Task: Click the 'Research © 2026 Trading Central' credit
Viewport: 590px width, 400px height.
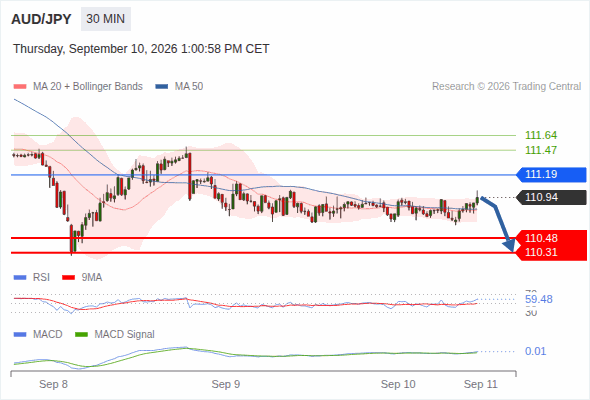Action: (506, 87)
